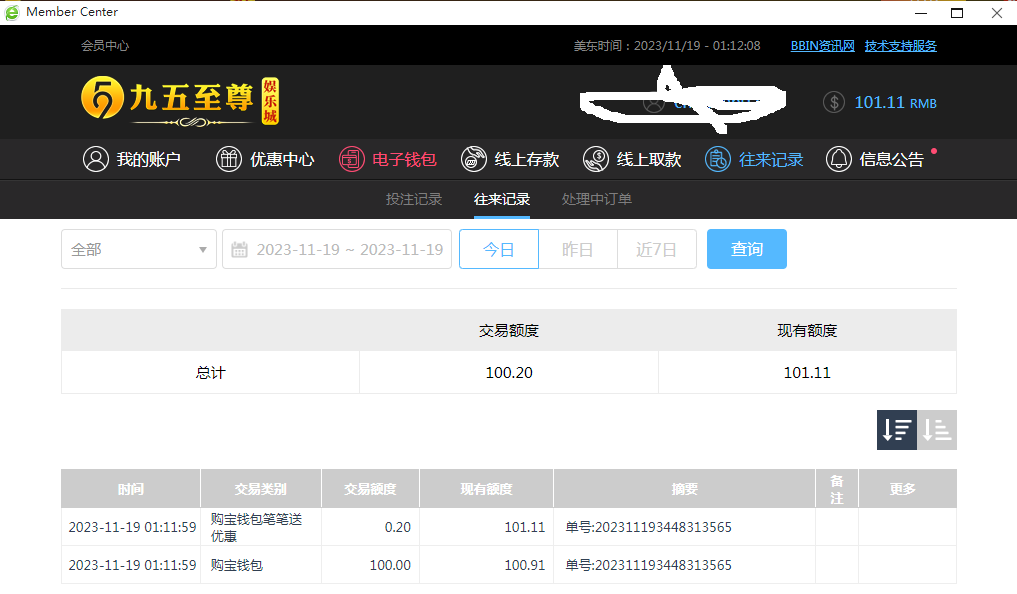
Task: Click 购宝钱包笔笔送优惠 transaction type
Action: tap(256, 527)
